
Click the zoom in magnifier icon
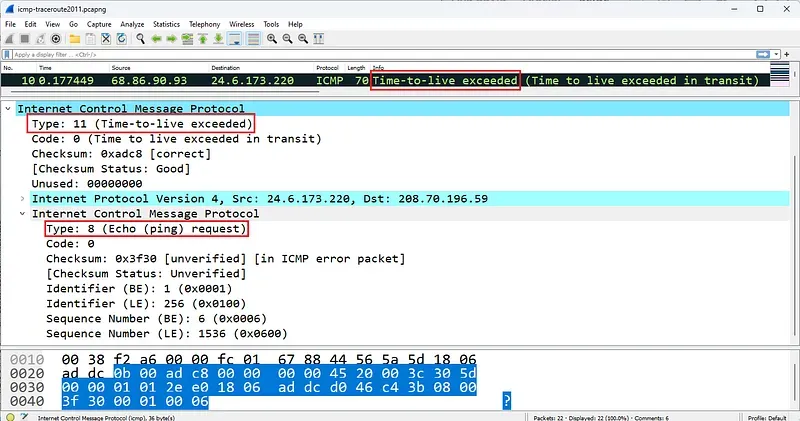272,39
